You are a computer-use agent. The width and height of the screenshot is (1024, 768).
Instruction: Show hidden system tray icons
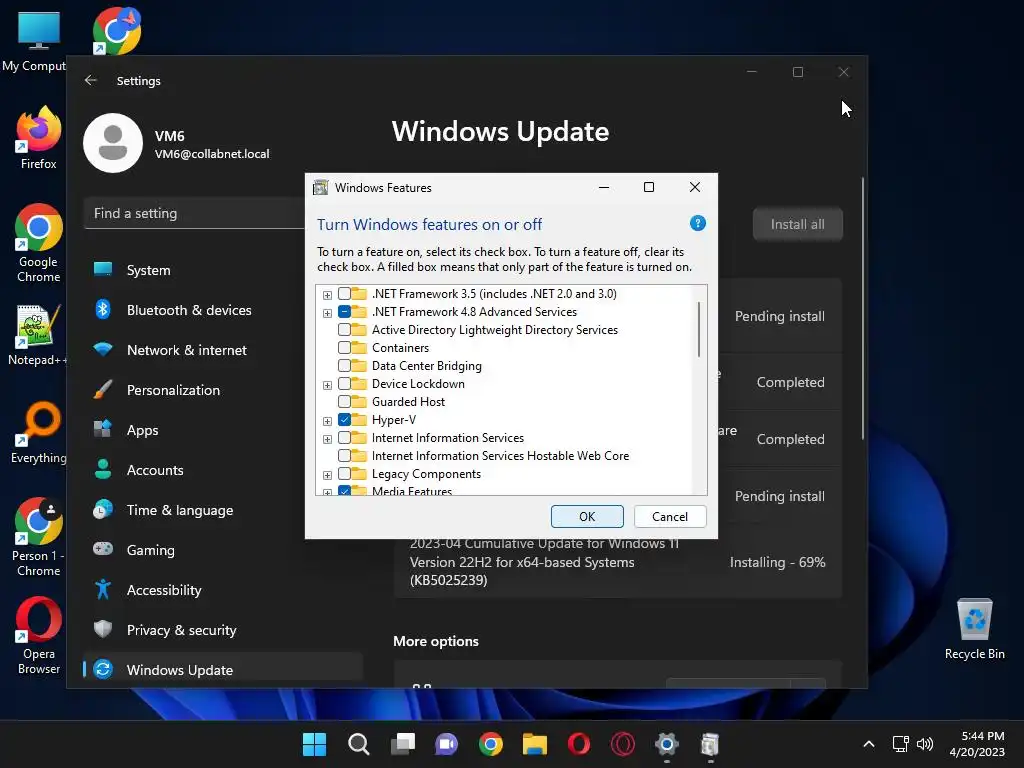[869, 744]
